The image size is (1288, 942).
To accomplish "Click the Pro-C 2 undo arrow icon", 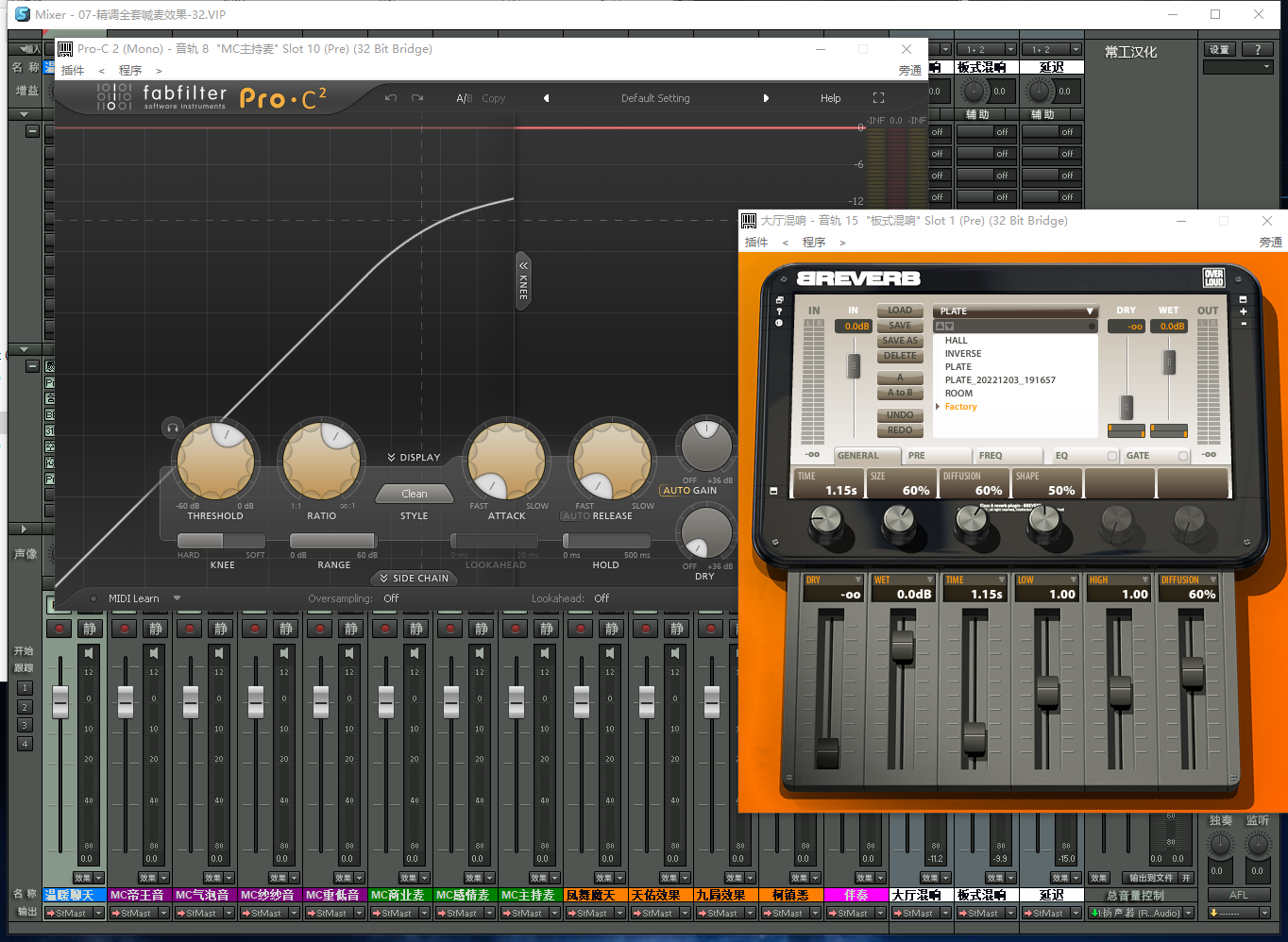I will 391,98.
